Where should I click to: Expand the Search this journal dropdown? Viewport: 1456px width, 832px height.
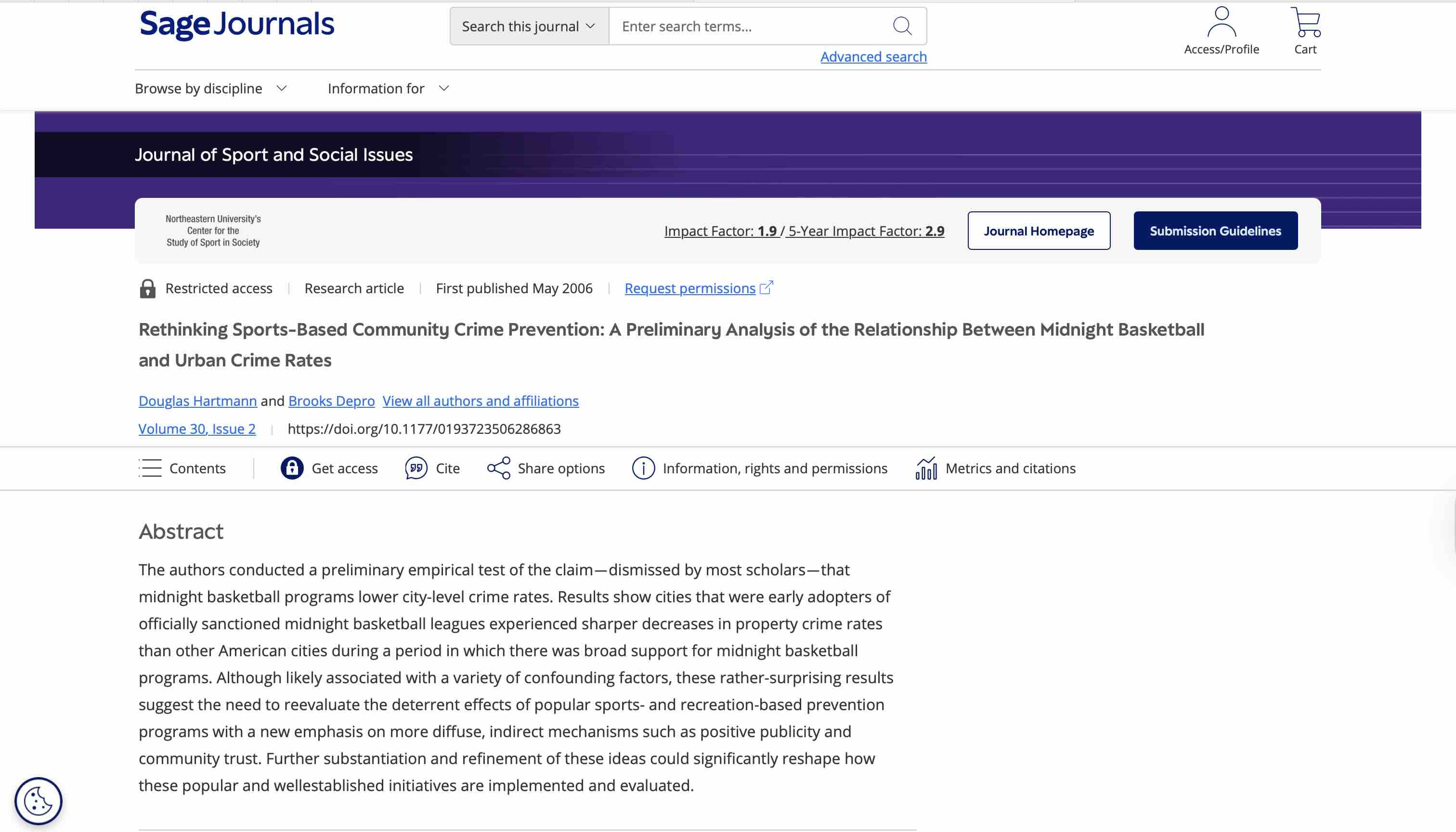tap(529, 26)
